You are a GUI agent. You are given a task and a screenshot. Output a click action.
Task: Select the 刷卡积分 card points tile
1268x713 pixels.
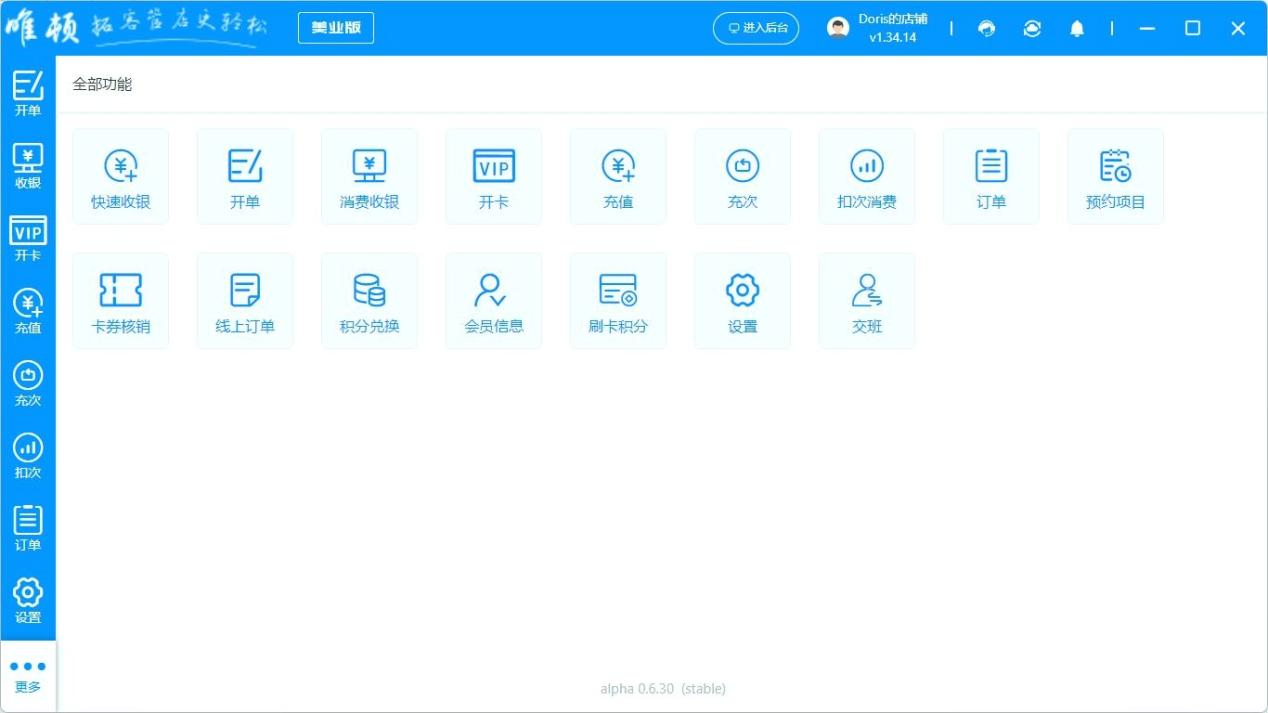tap(618, 301)
